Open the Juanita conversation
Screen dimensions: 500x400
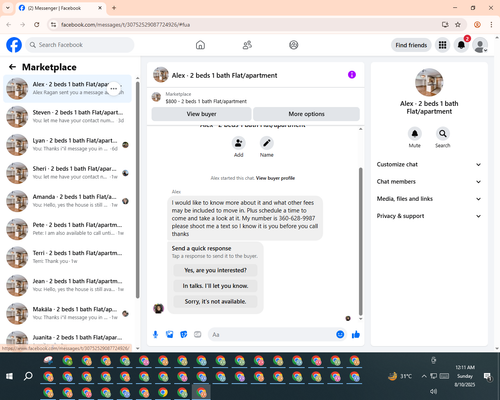click(67, 338)
